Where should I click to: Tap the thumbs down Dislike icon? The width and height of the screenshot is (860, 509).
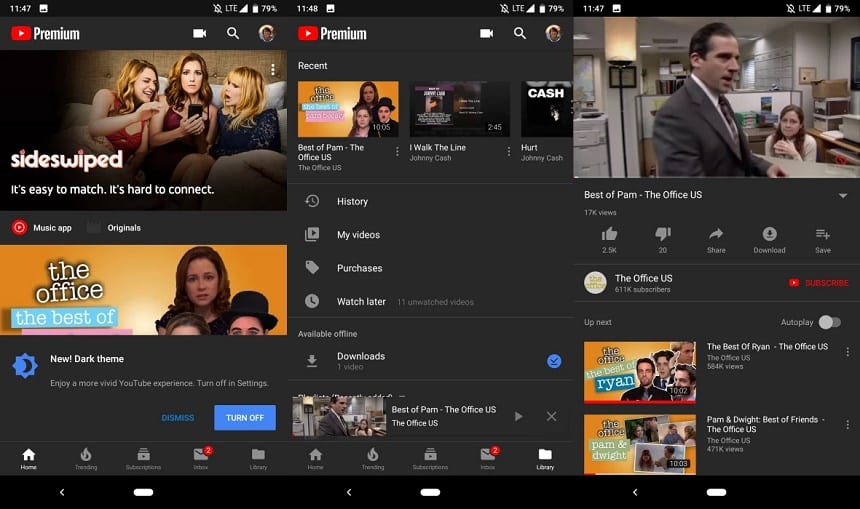coord(662,234)
